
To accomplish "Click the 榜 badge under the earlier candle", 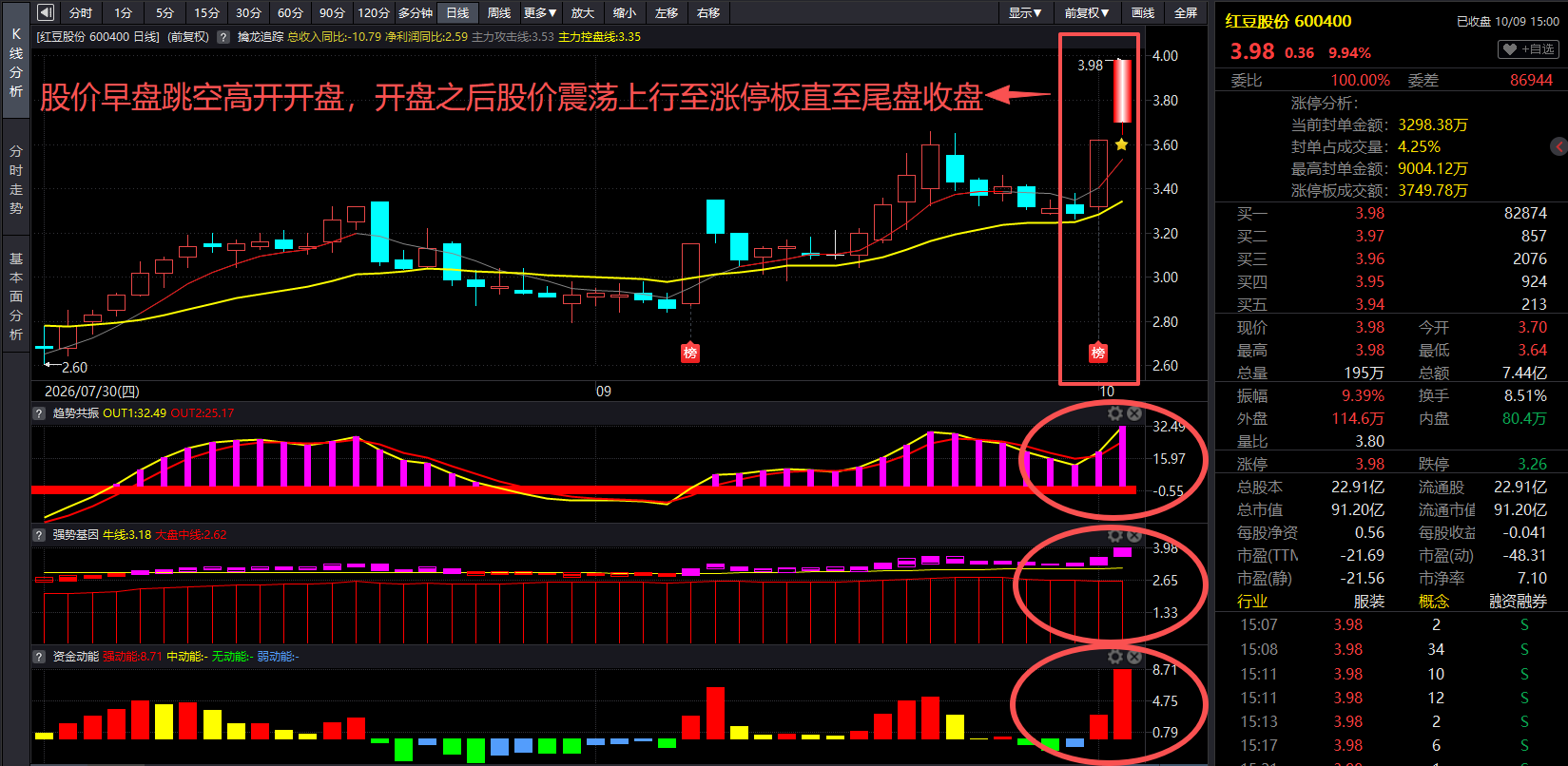I will (x=690, y=353).
